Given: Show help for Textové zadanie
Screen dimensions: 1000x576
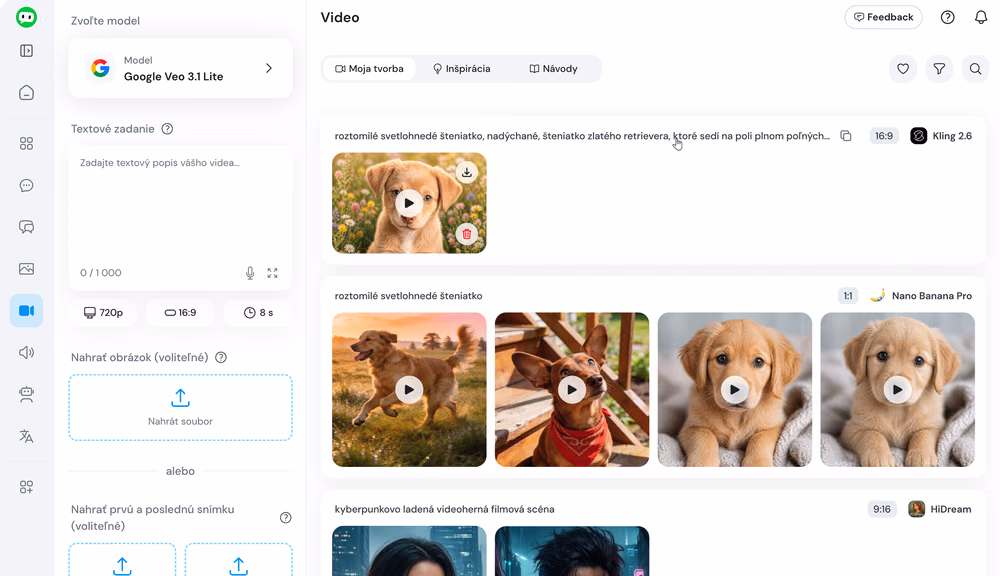Looking at the screenshot, I should point(167,129).
